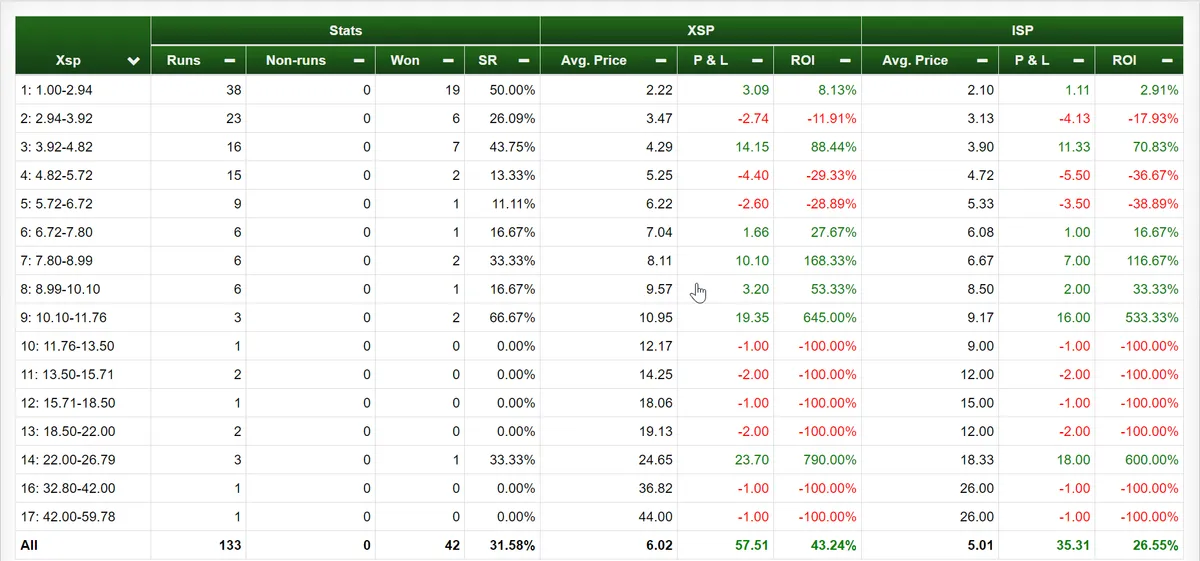Select row 1: 1.00-2.94
1200x561 pixels.
(x=598, y=90)
